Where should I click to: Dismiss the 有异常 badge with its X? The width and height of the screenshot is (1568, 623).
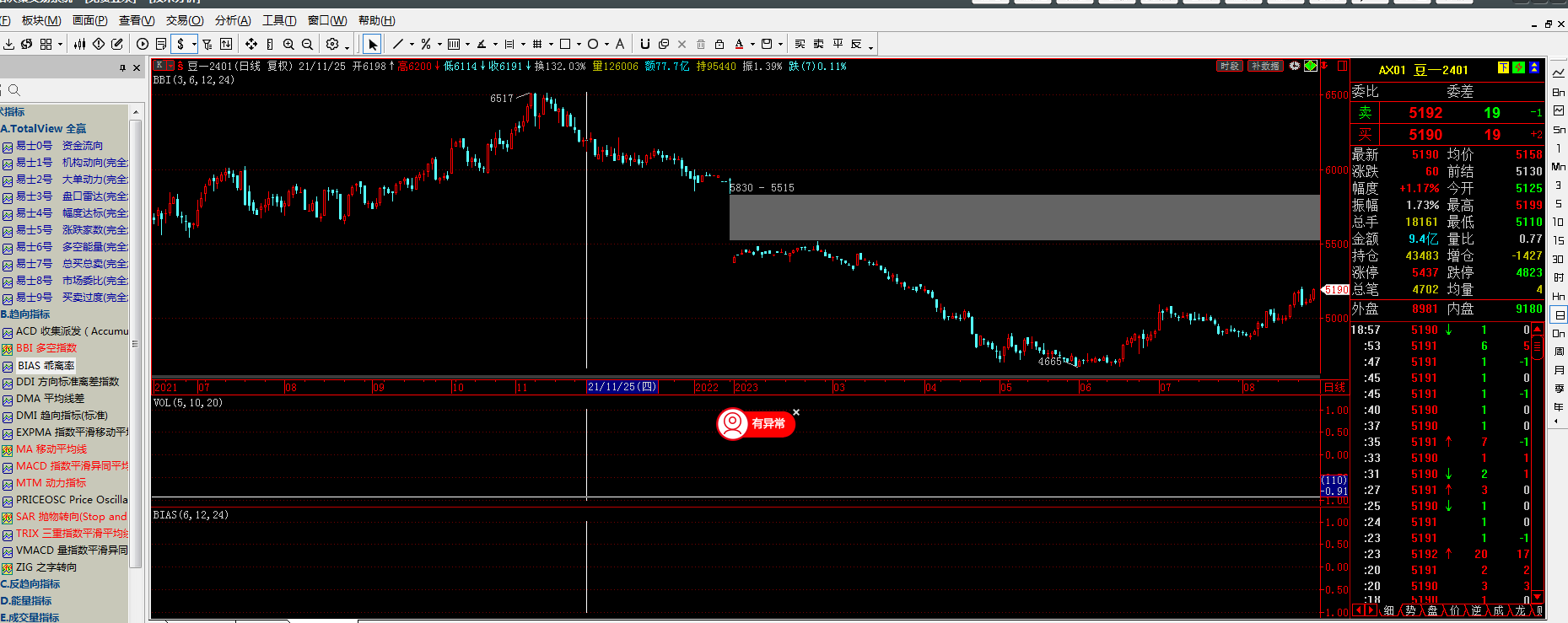click(796, 412)
